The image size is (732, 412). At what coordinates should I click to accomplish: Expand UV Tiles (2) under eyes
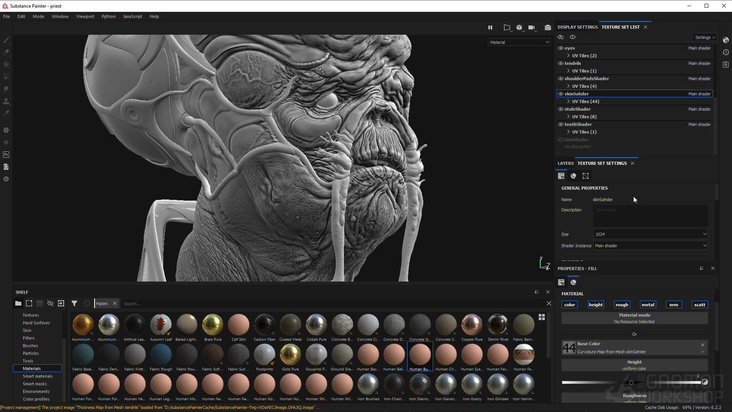click(x=568, y=56)
